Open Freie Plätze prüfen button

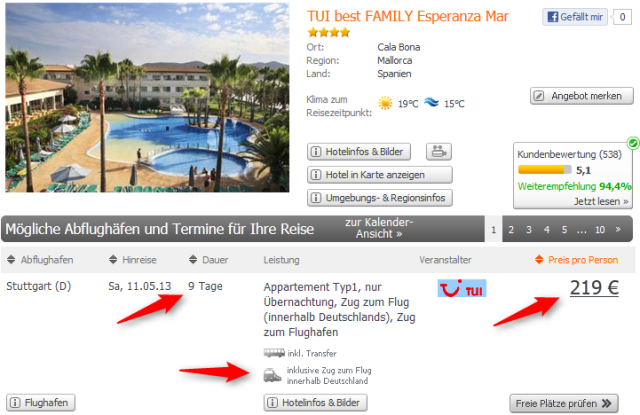point(564,404)
